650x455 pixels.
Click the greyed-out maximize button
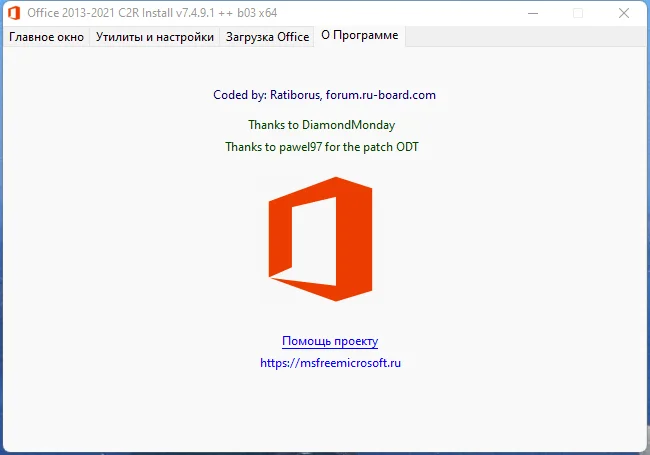pos(578,13)
